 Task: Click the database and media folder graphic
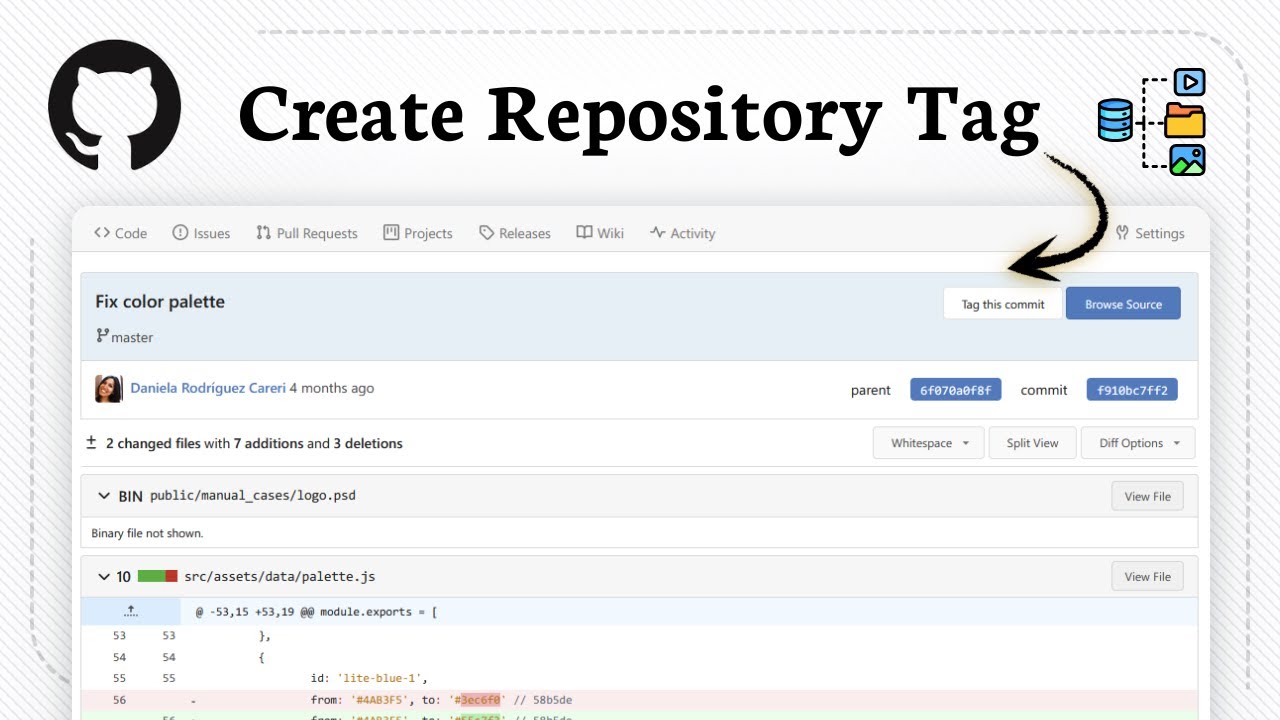(x=1152, y=122)
